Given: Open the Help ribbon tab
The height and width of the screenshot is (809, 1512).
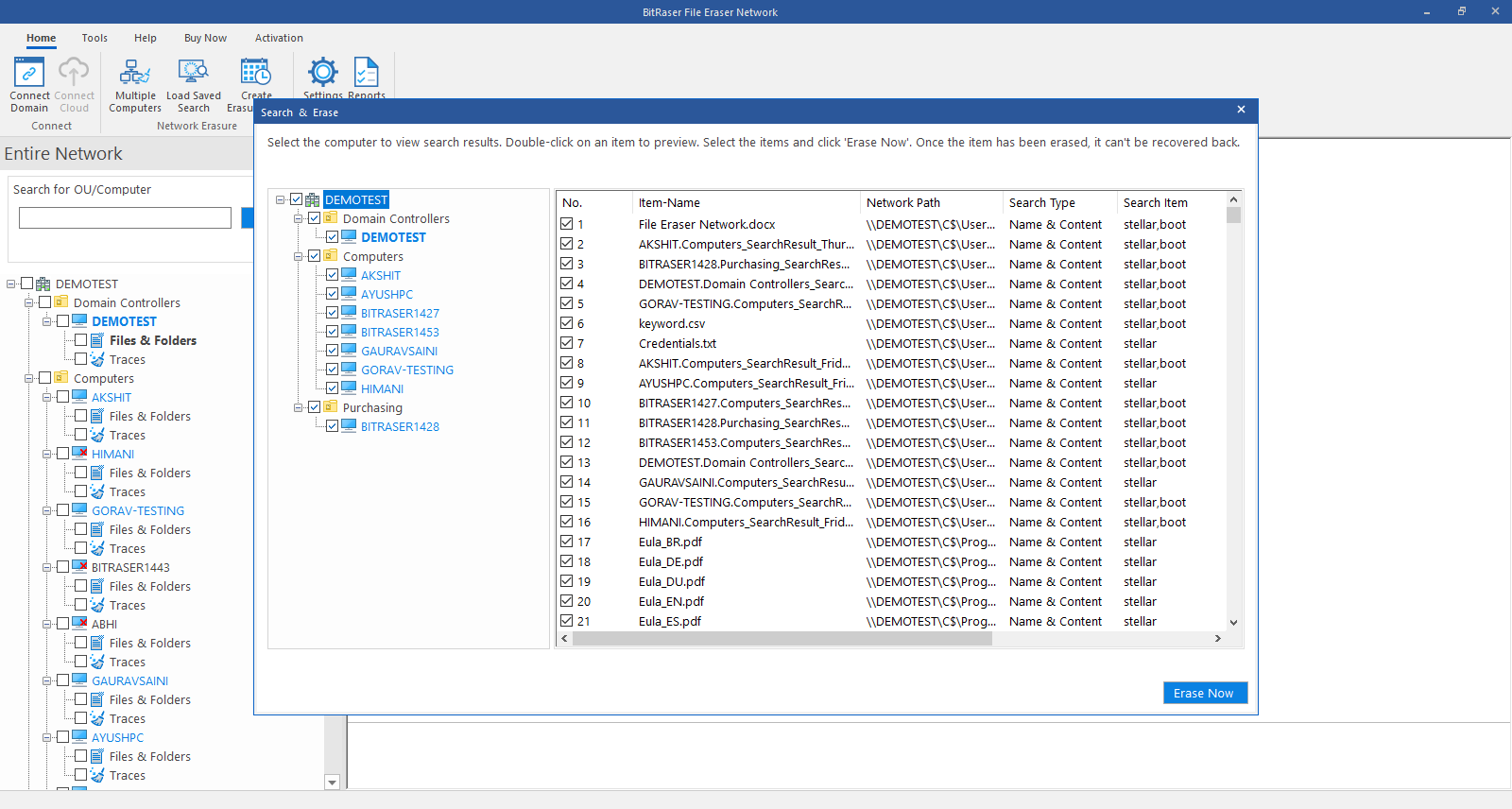Looking at the screenshot, I should point(146,38).
